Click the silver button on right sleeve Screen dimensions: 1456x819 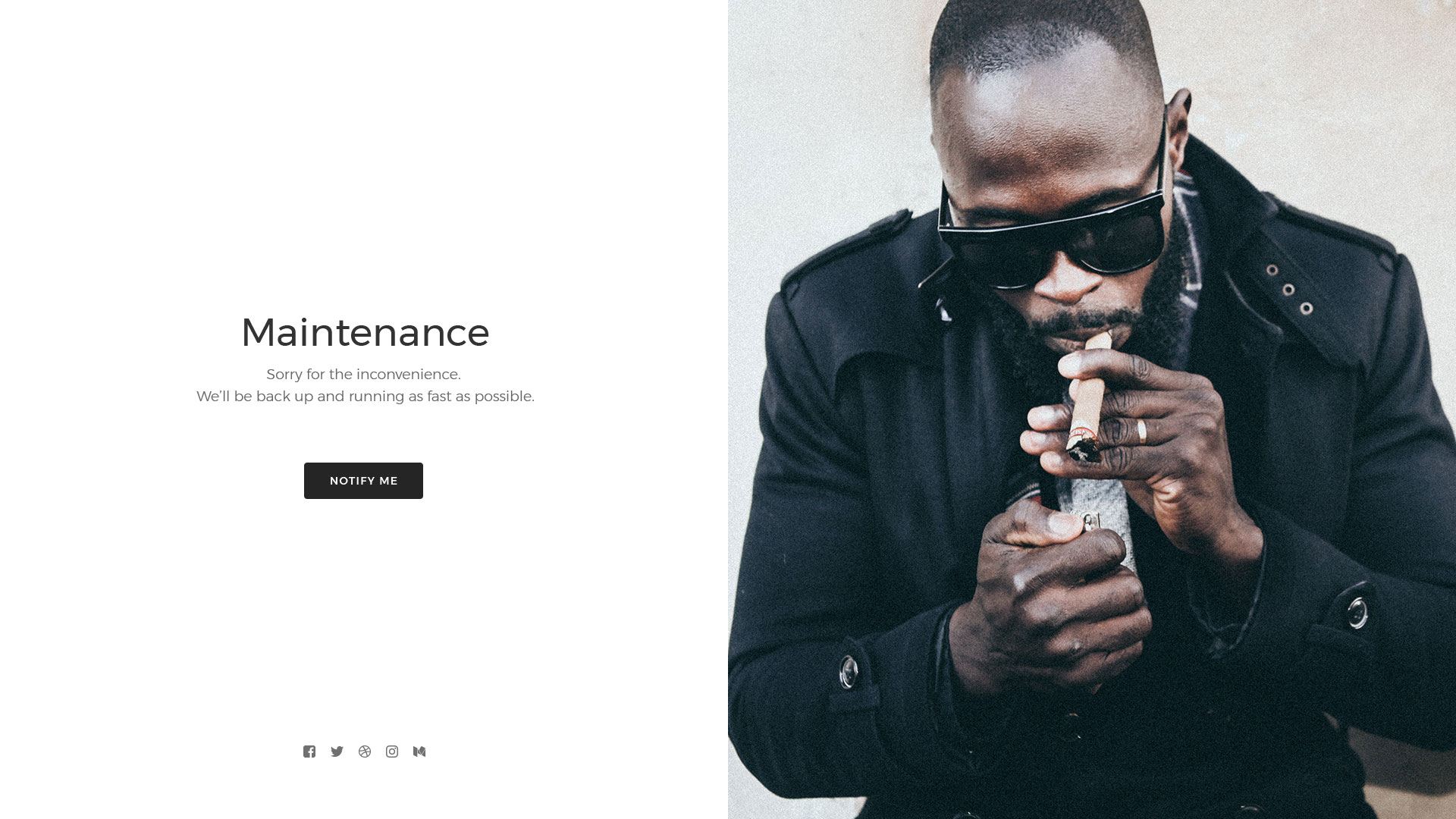[1357, 612]
